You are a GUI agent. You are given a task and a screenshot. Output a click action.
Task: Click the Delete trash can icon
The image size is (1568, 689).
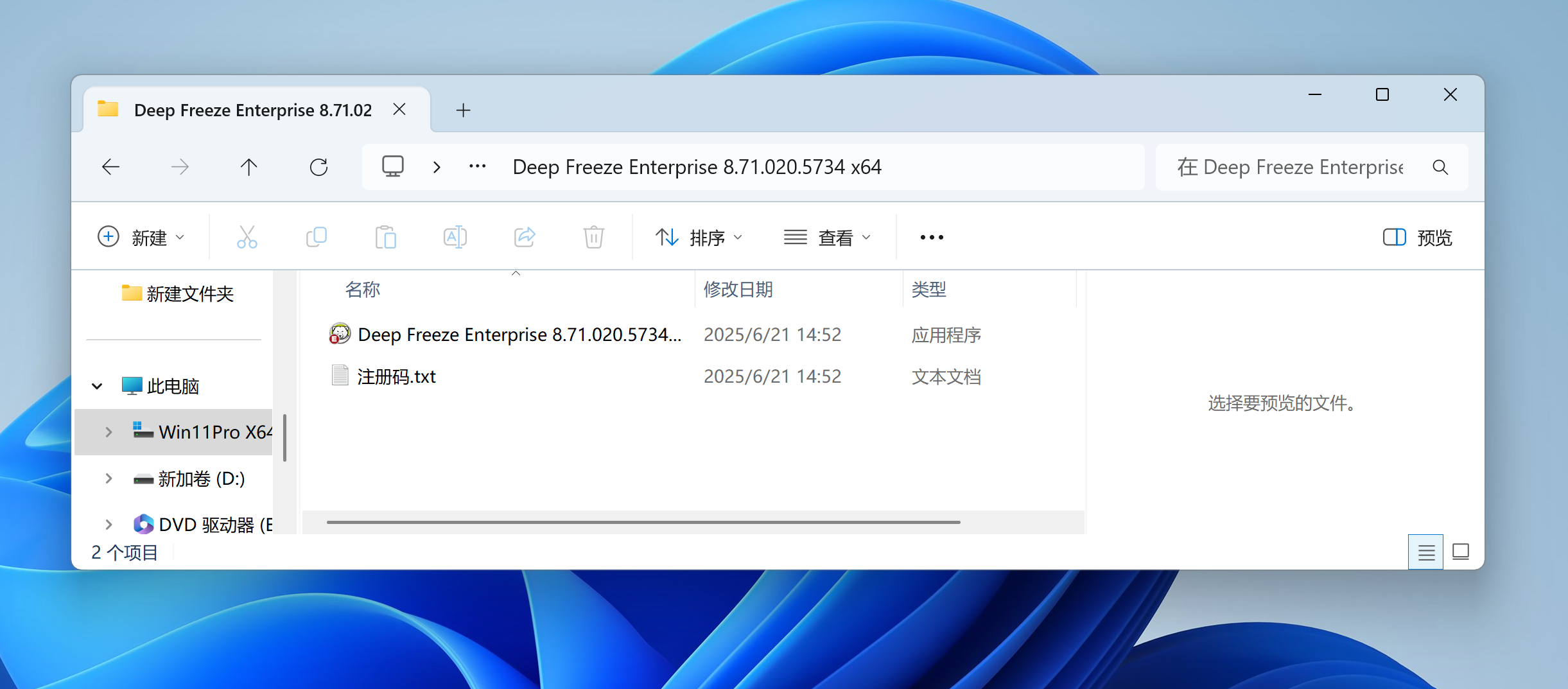[x=593, y=237]
